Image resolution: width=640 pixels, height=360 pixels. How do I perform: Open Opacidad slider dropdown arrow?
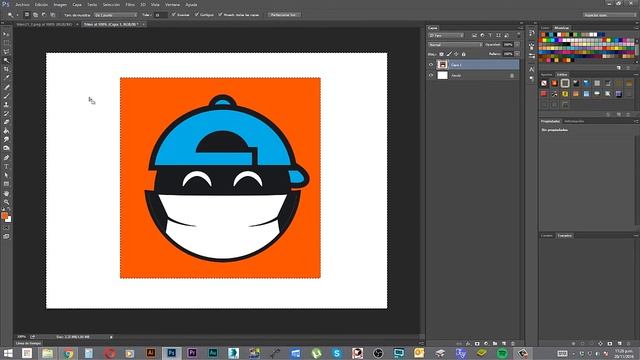click(517, 44)
